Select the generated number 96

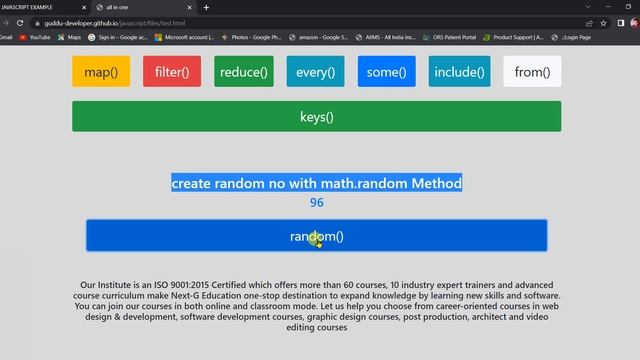pyautogui.click(x=317, y=202)
